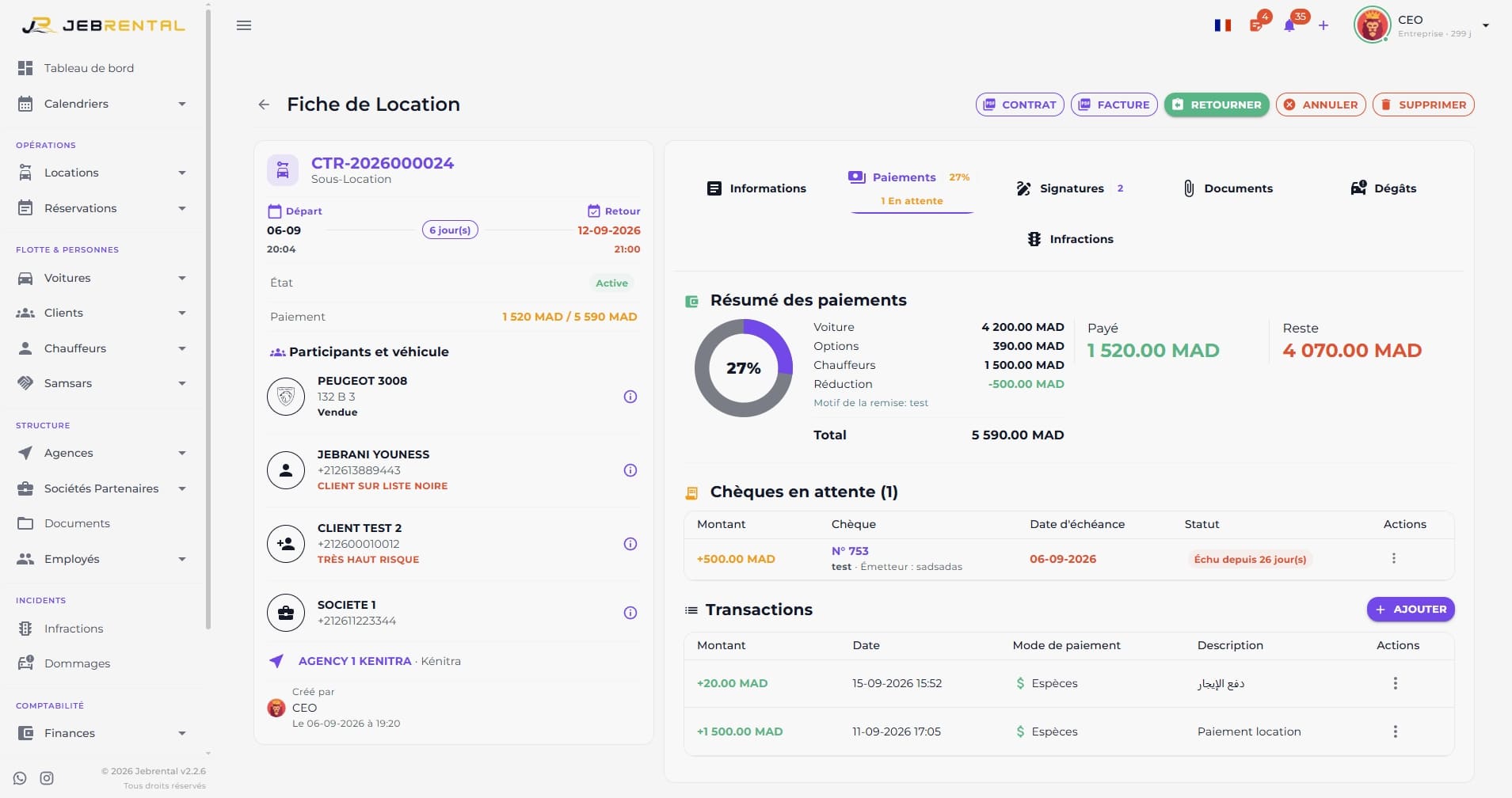
Task: Show info icon for SOCIETE 1
Action: [630, 613]
